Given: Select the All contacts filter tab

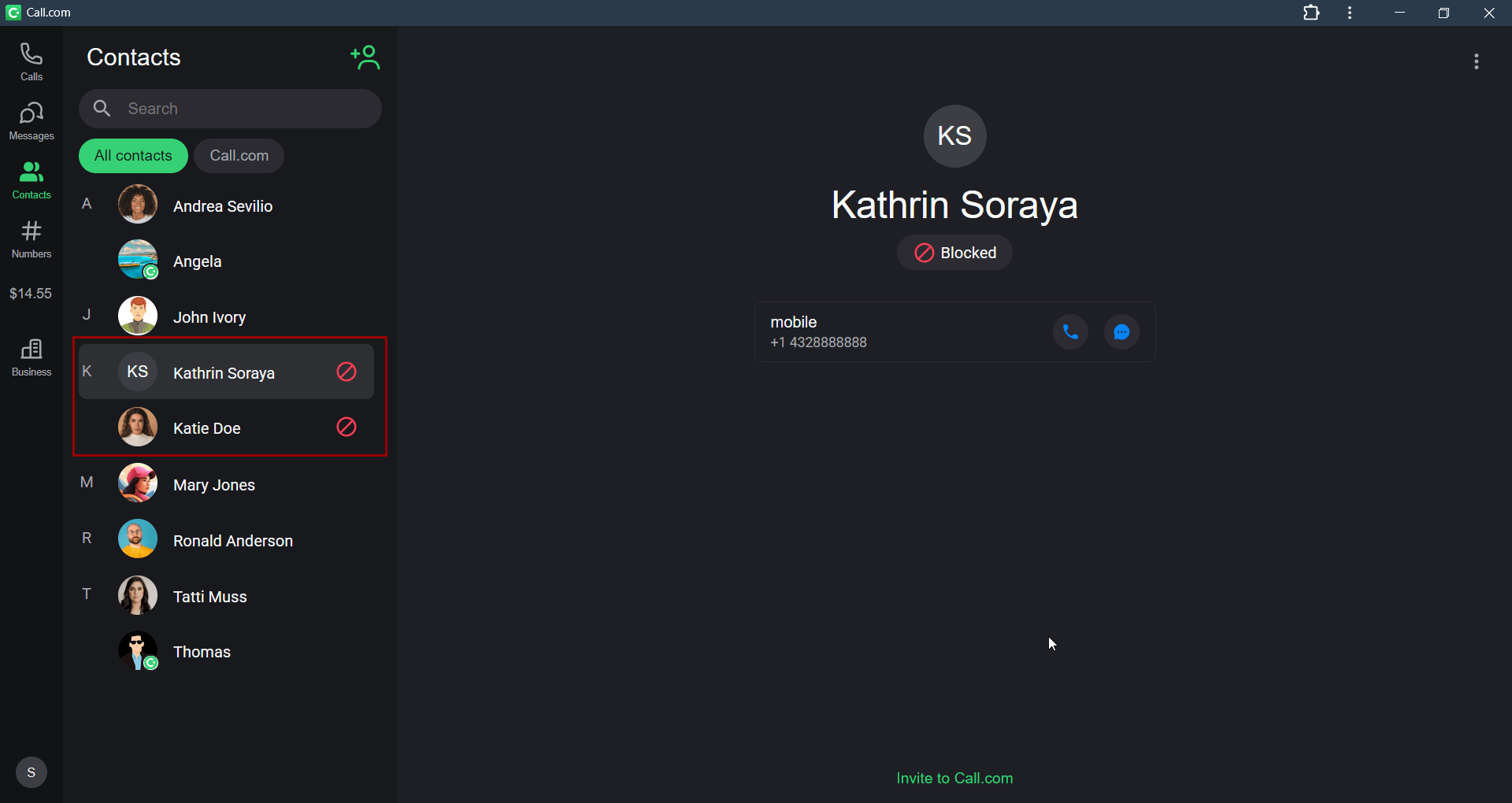Looking at the screenshot, I should 133,156.
